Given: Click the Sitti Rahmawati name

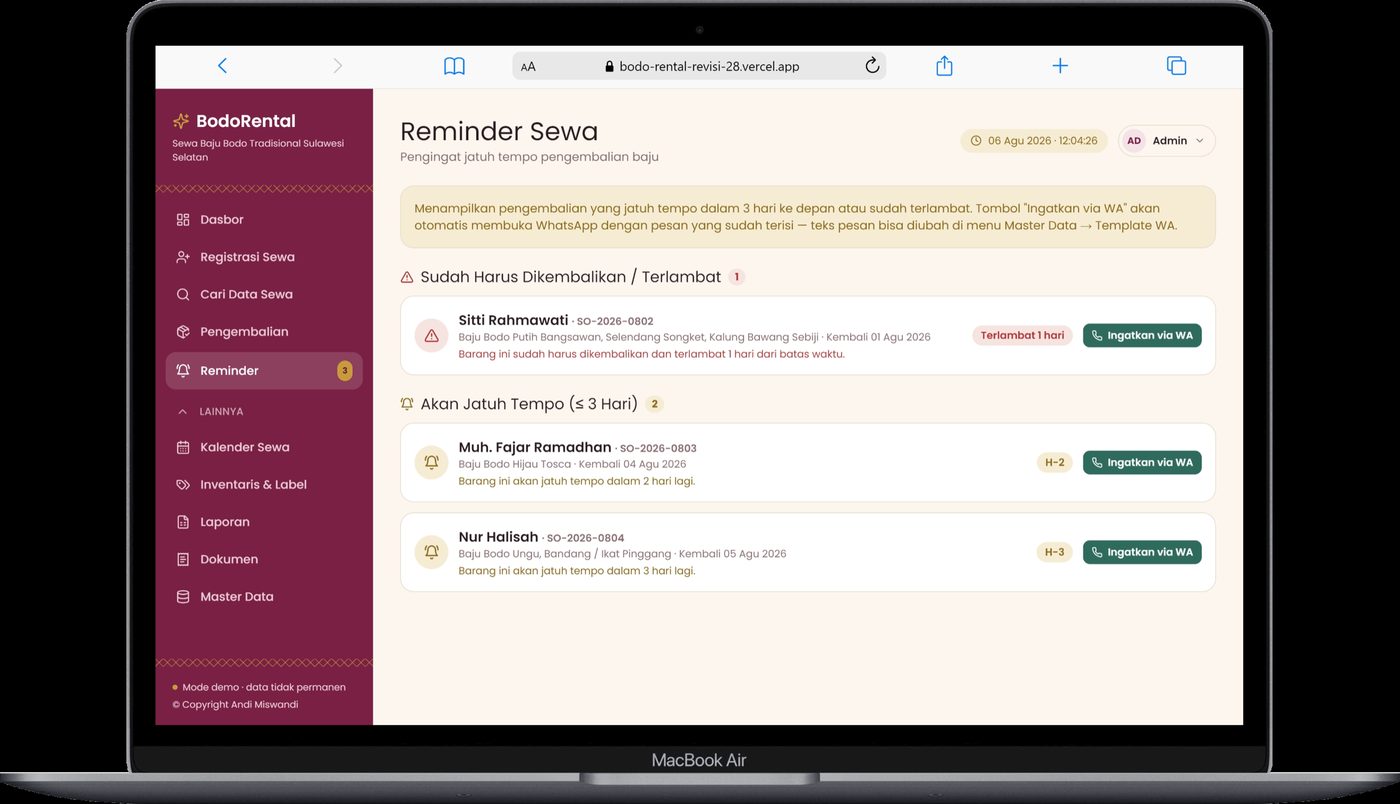Looking at the screenshot, I should 513,320.
